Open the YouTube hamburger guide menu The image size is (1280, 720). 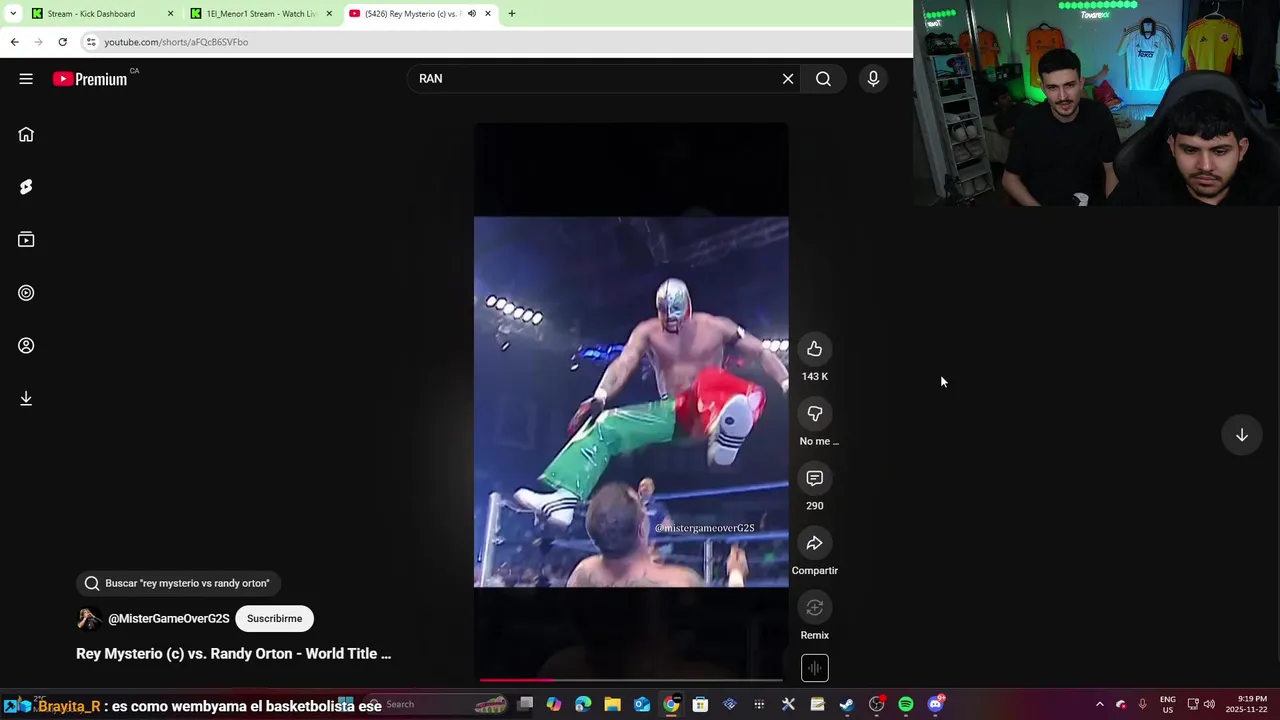coord(26,79)
